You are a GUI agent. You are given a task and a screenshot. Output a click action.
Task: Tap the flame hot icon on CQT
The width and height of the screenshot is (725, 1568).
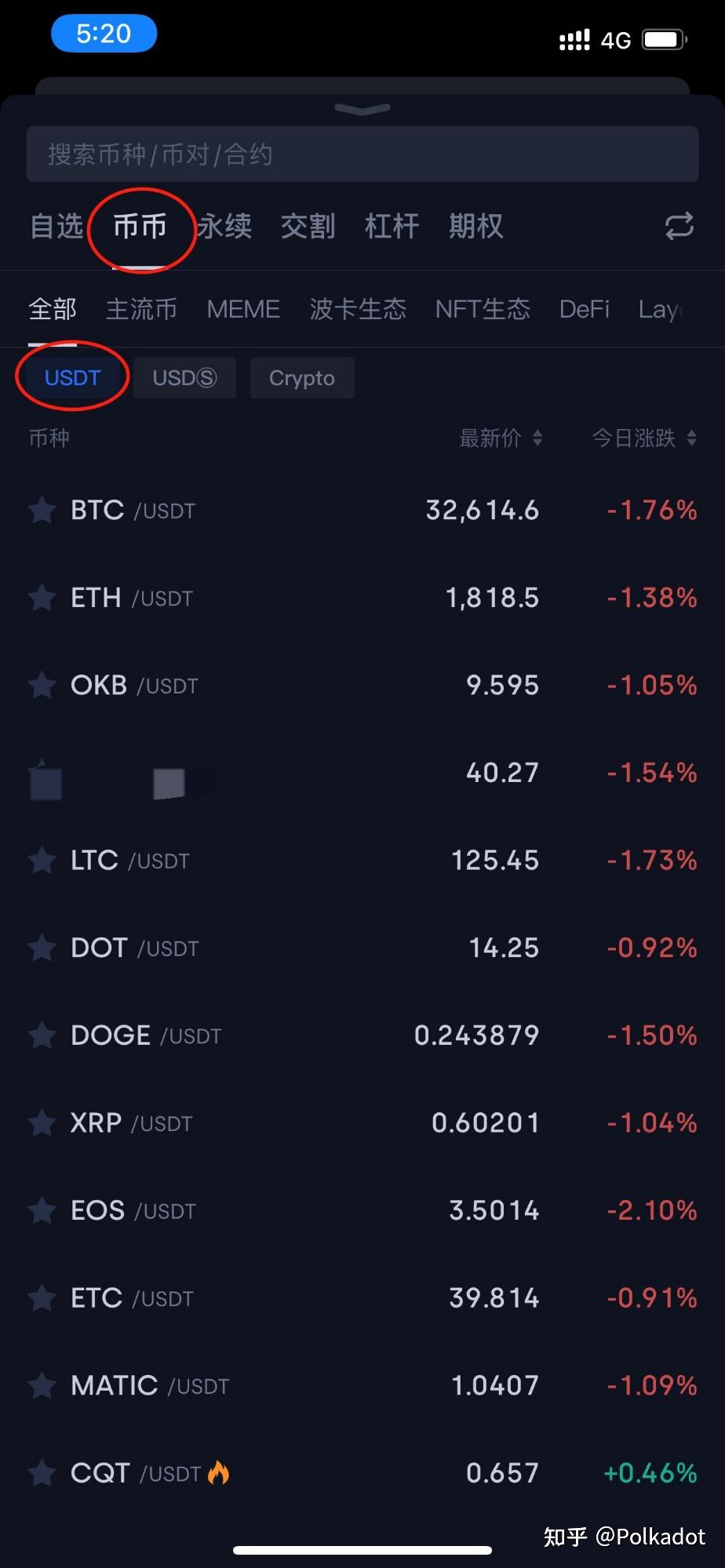218,1473
